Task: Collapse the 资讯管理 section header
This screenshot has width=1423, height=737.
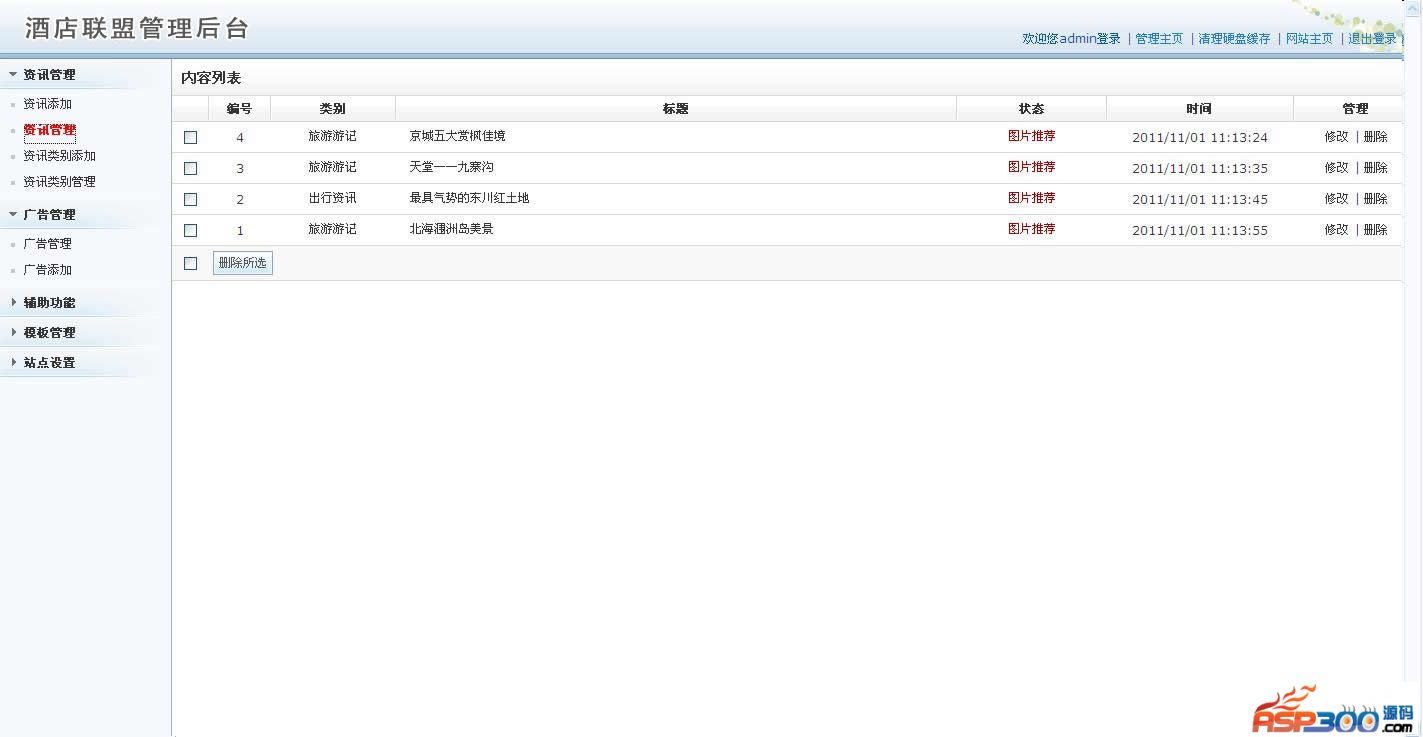Action: pyautogui.click(x=49, y=75)
